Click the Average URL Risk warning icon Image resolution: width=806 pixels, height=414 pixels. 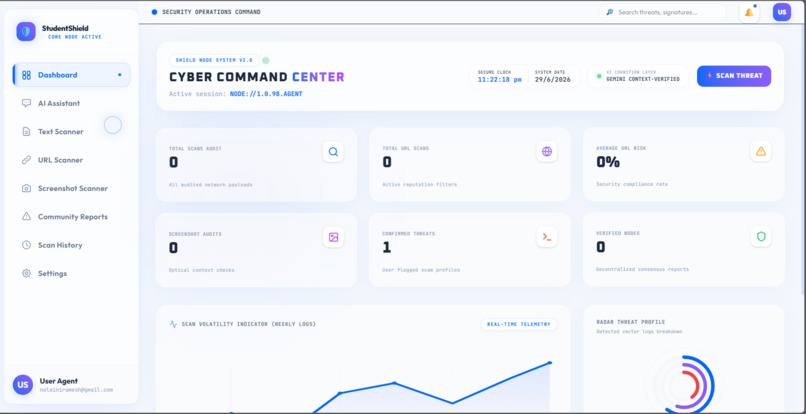click(x=760, y=151)
